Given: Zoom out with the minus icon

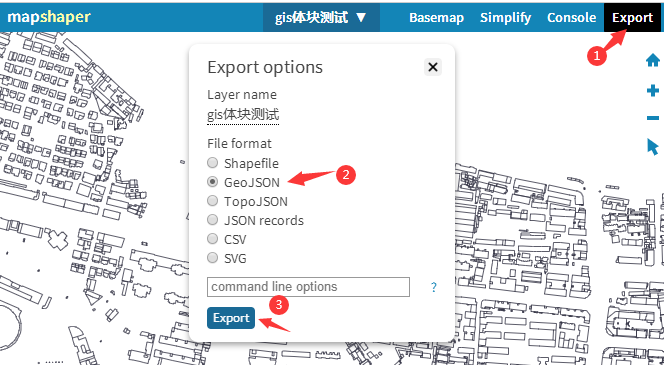Looking at the screenshot, I should pos(653,118).
